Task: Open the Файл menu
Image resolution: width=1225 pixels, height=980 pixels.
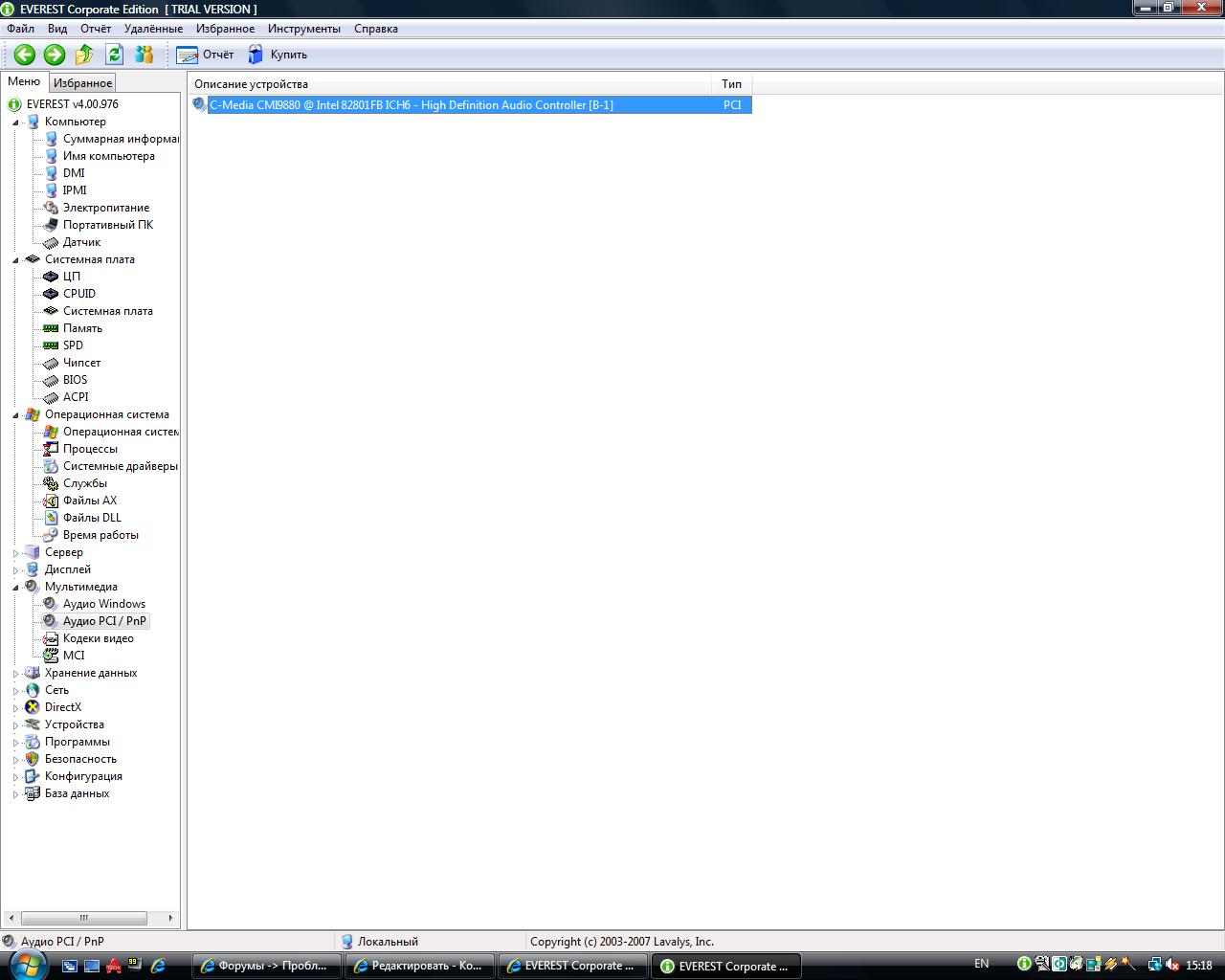Action: click(x=20, y=29)
